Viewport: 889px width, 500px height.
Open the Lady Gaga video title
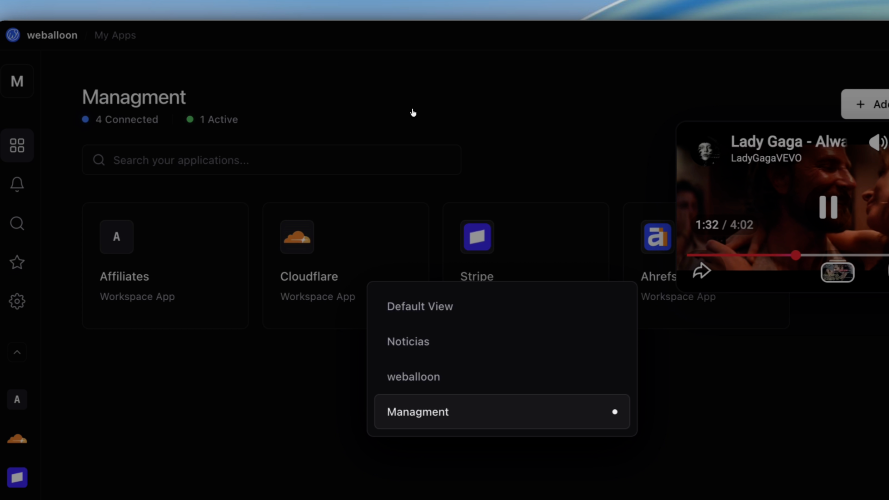[x=789, y=141]
